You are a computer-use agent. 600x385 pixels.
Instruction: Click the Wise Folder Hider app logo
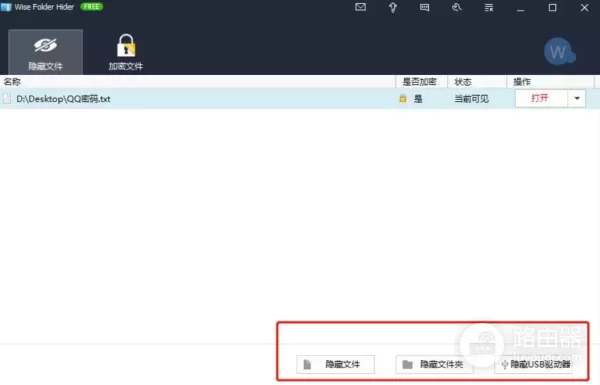pyautogui.click(x=6, y=7)
